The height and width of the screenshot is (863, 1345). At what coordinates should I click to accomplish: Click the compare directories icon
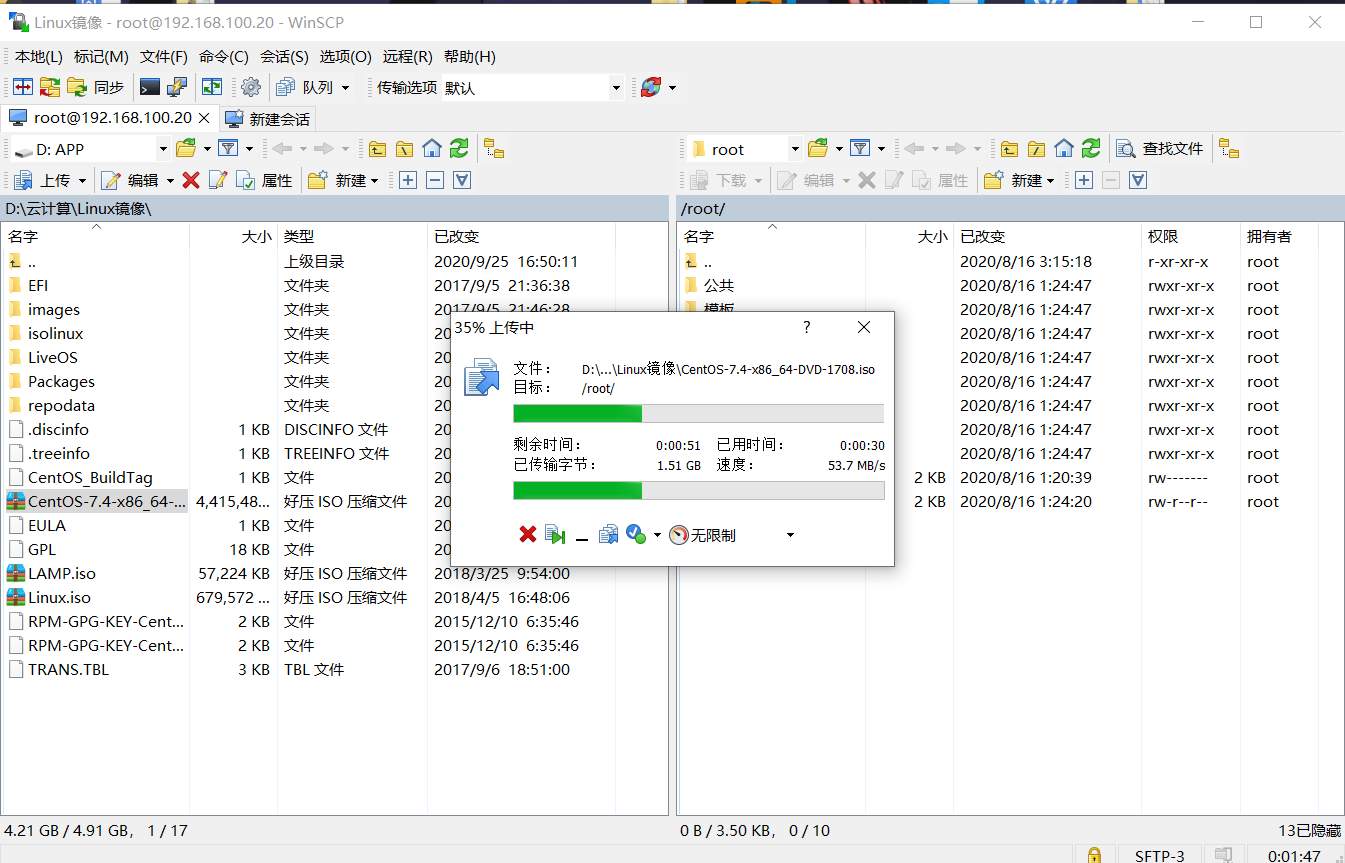click(23, 87)
